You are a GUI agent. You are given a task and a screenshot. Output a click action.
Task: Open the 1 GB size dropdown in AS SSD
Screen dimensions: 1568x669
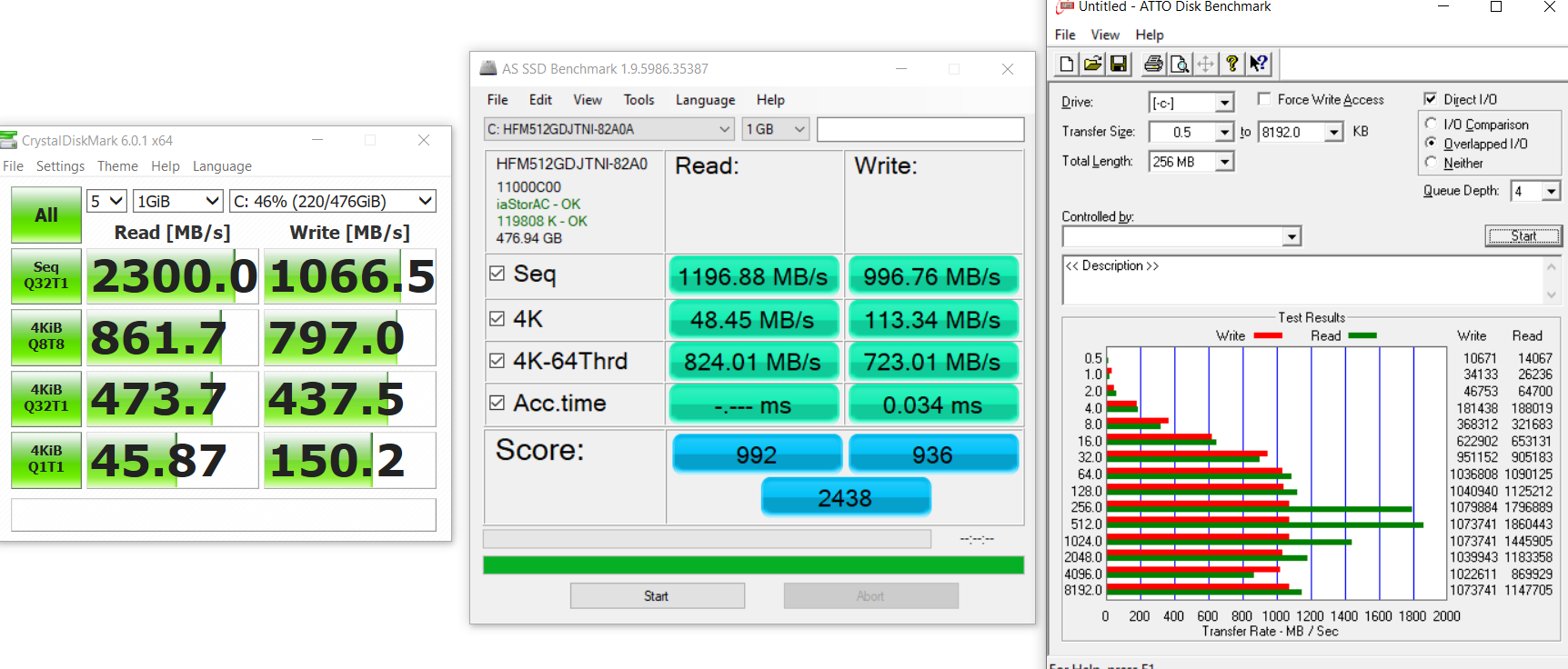pyautogui.click(x=776, y=129)
